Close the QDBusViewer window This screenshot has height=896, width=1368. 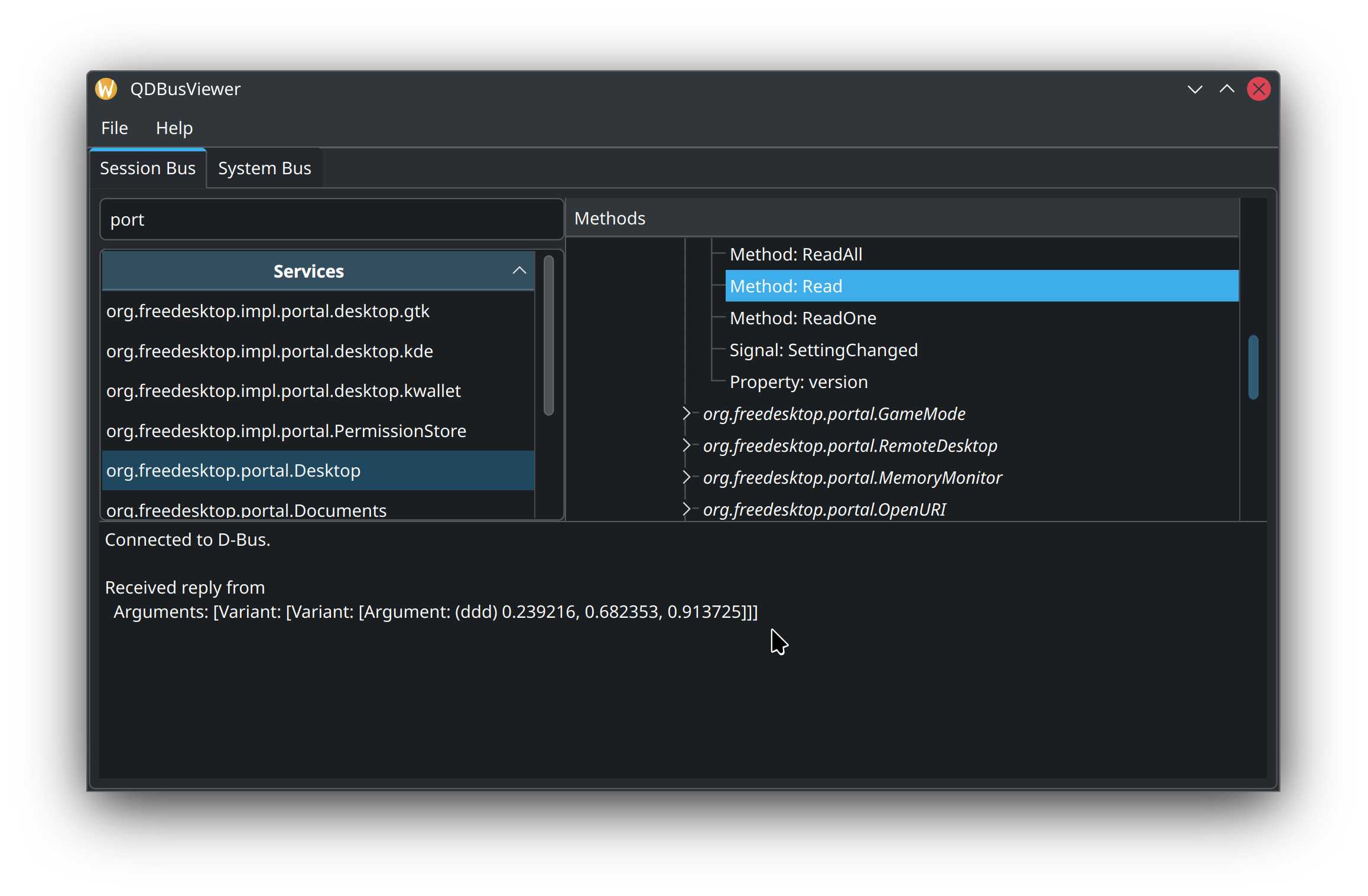point(1259,89)
